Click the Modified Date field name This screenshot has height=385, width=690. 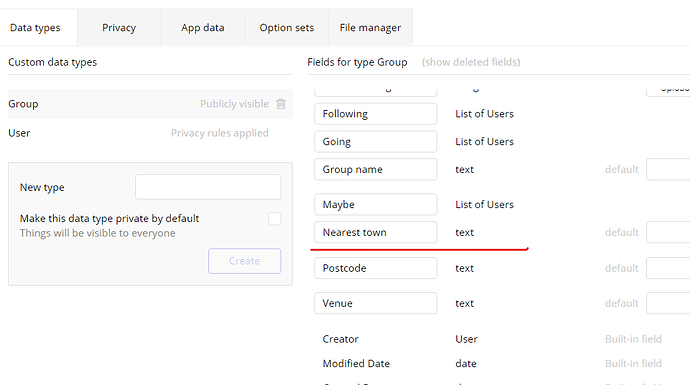coord(356,363)
